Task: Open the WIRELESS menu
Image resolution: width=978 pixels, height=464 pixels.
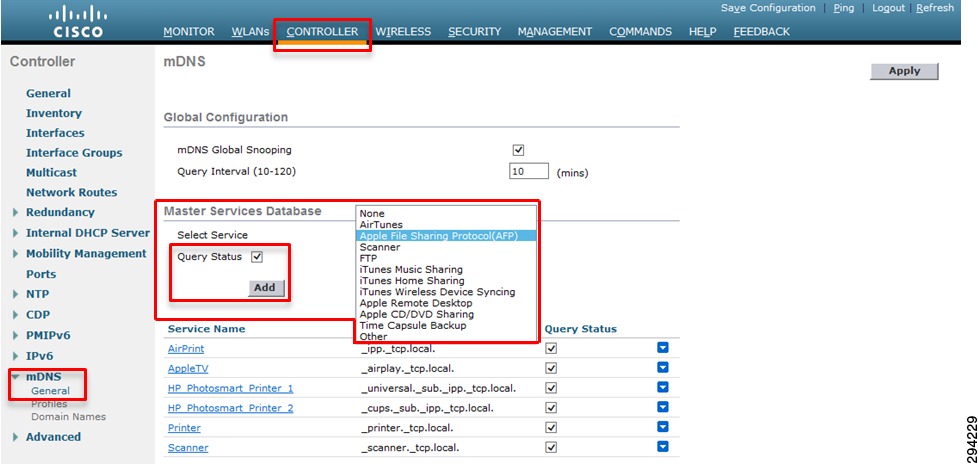Action: point(403,32)
